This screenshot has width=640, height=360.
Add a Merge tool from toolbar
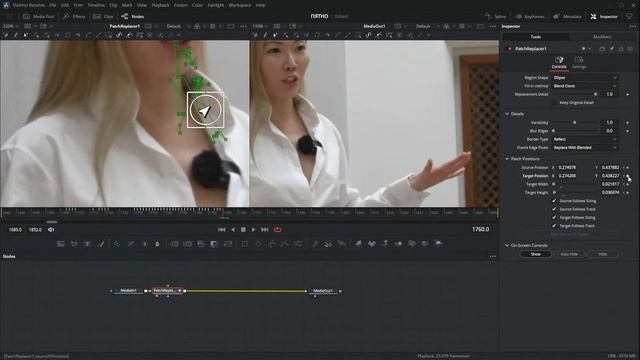[x=174, y=244]
